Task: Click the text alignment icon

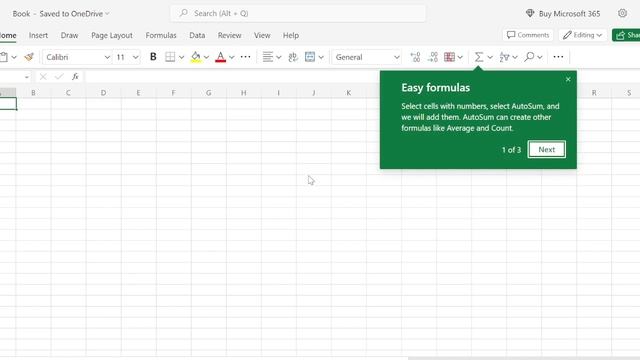Action: (268, 57)
